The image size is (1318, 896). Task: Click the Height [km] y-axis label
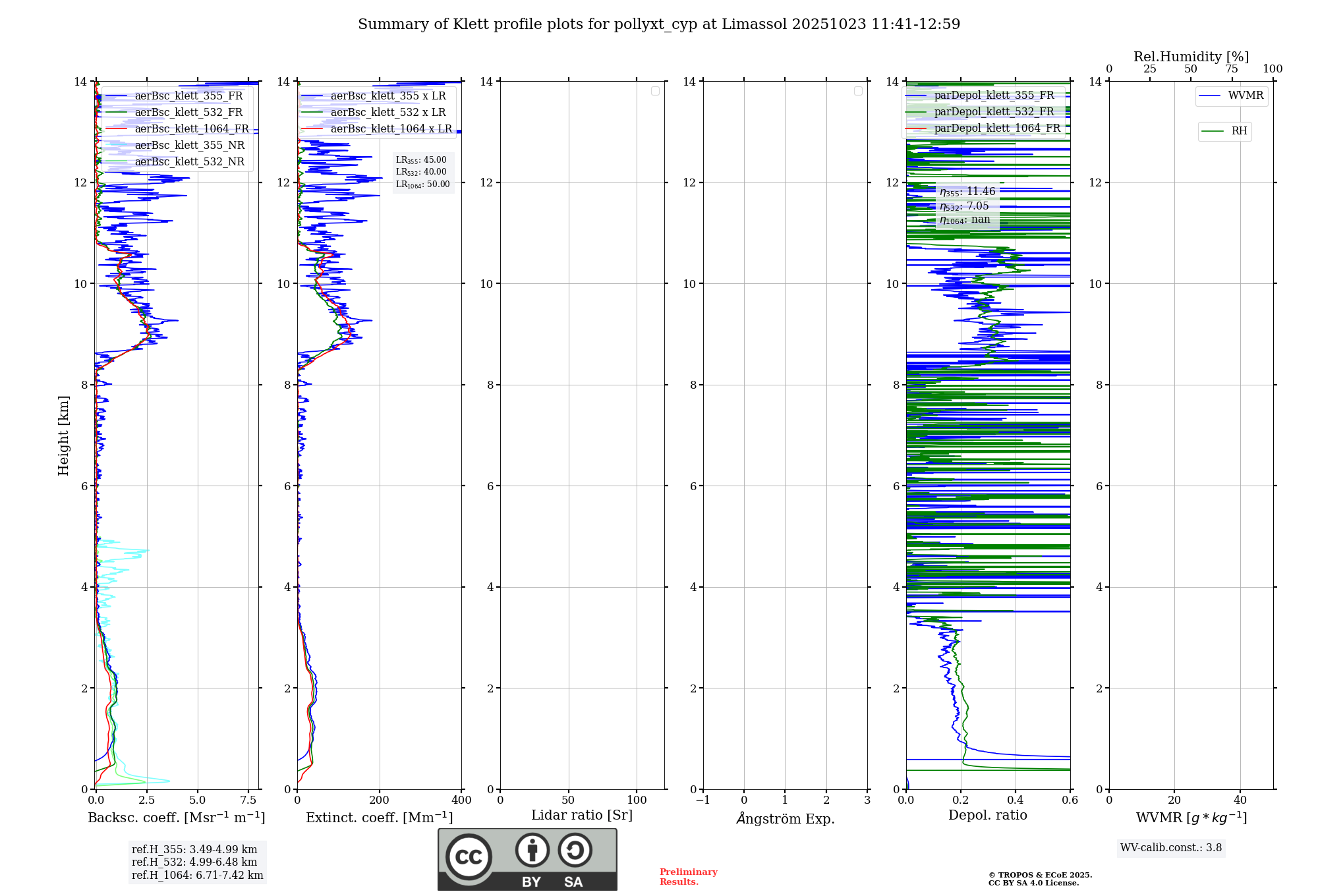tap(63, 435)
